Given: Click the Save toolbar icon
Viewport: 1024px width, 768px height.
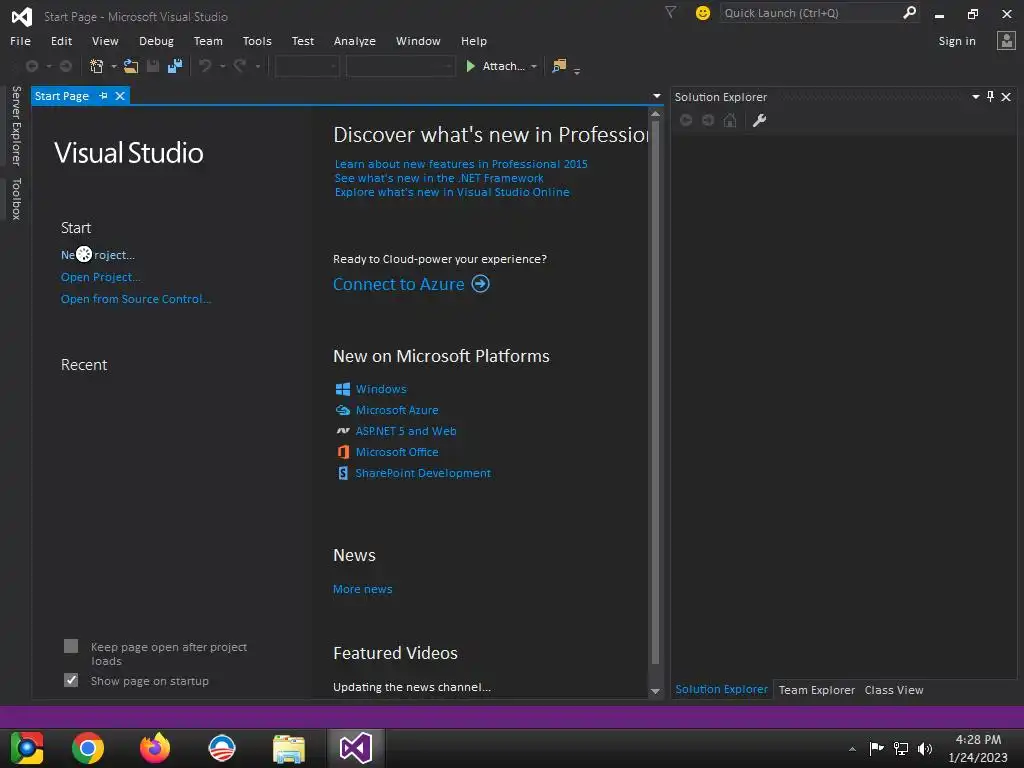Looking at the screenshot, I should click(x=153, y=66).
